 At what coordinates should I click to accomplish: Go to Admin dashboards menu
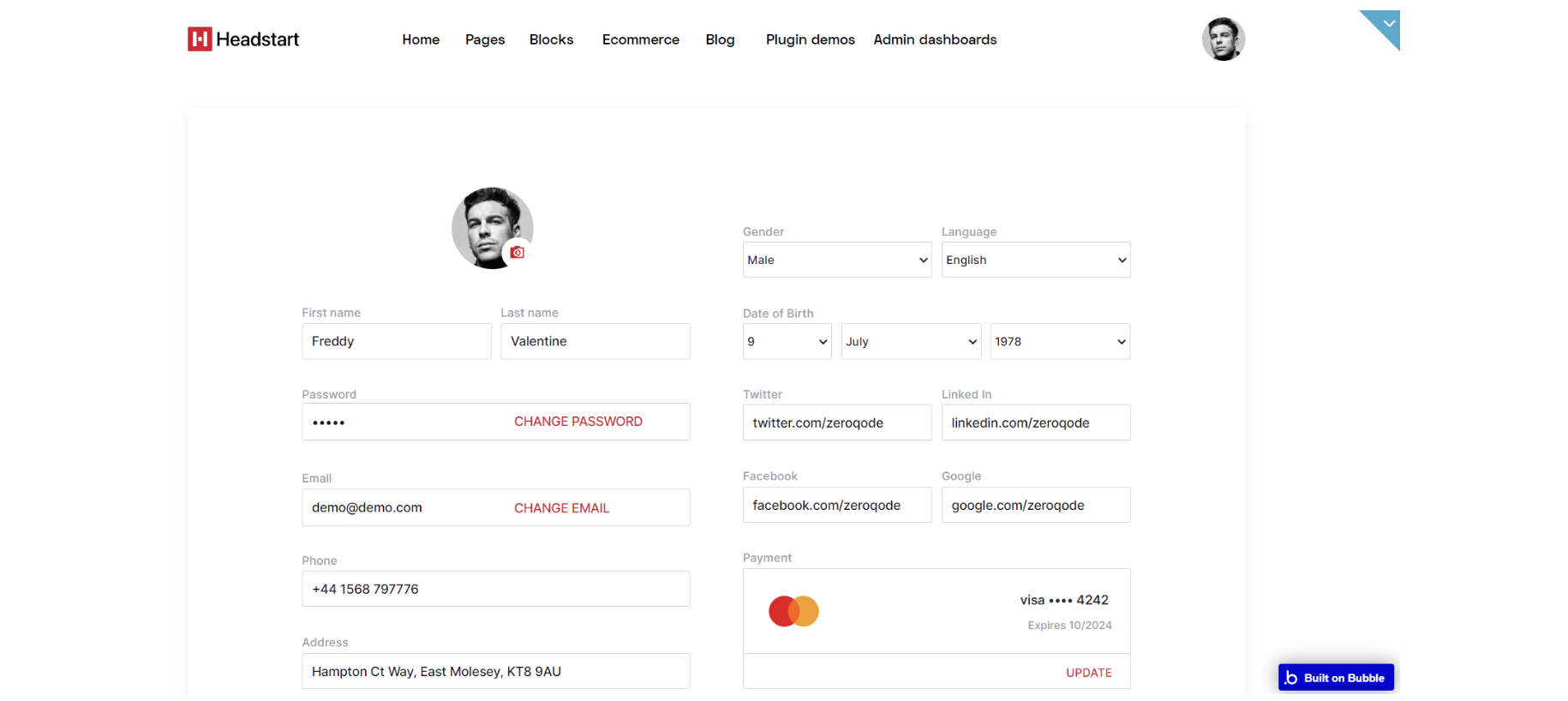(935, 39)
